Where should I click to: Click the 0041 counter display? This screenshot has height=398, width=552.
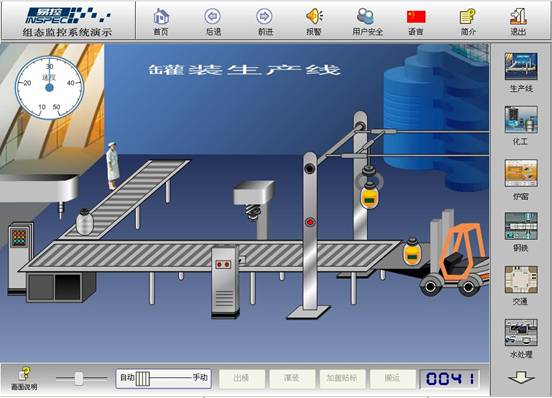click(450, 379)
